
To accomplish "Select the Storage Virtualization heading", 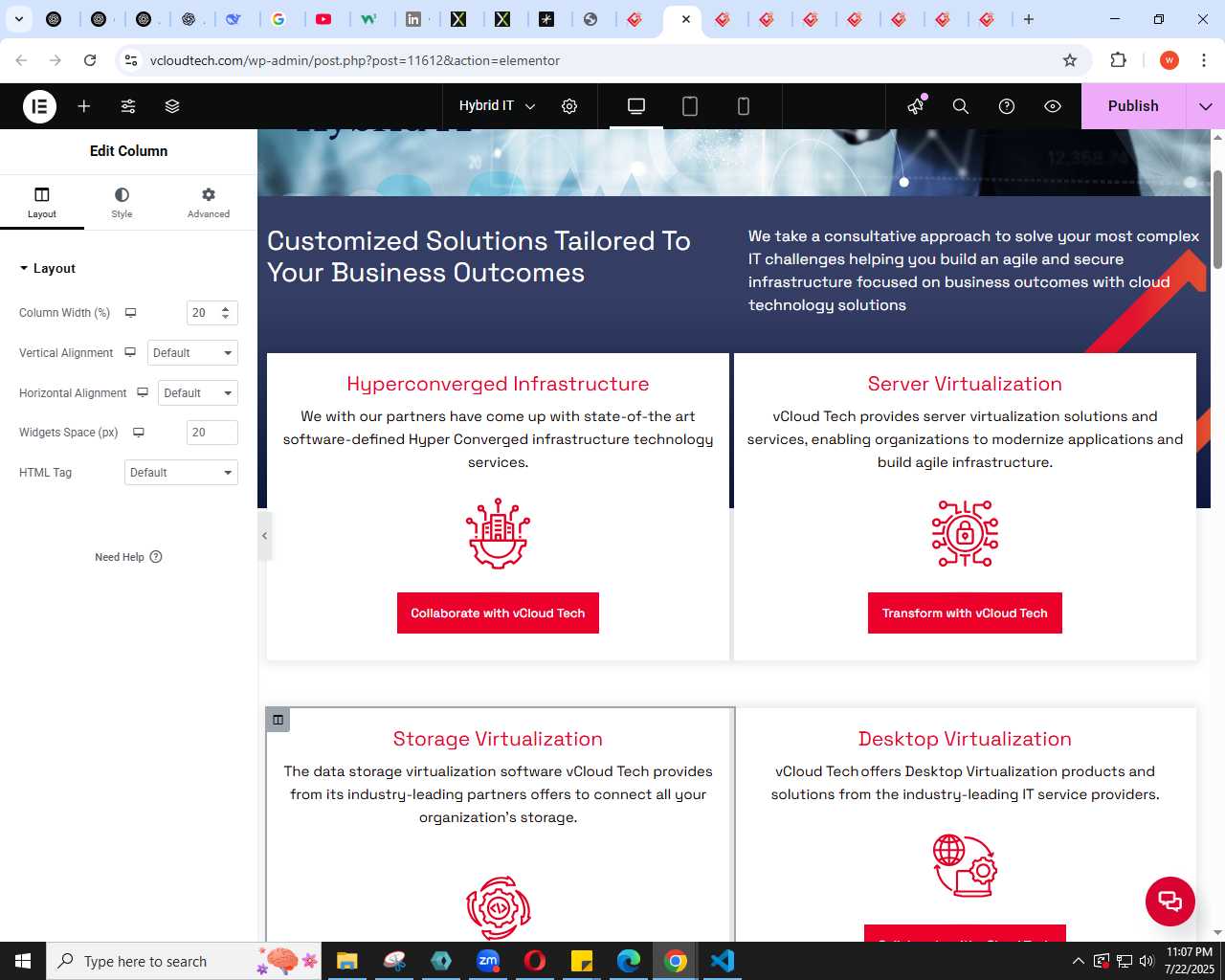I will click(498, 739).
